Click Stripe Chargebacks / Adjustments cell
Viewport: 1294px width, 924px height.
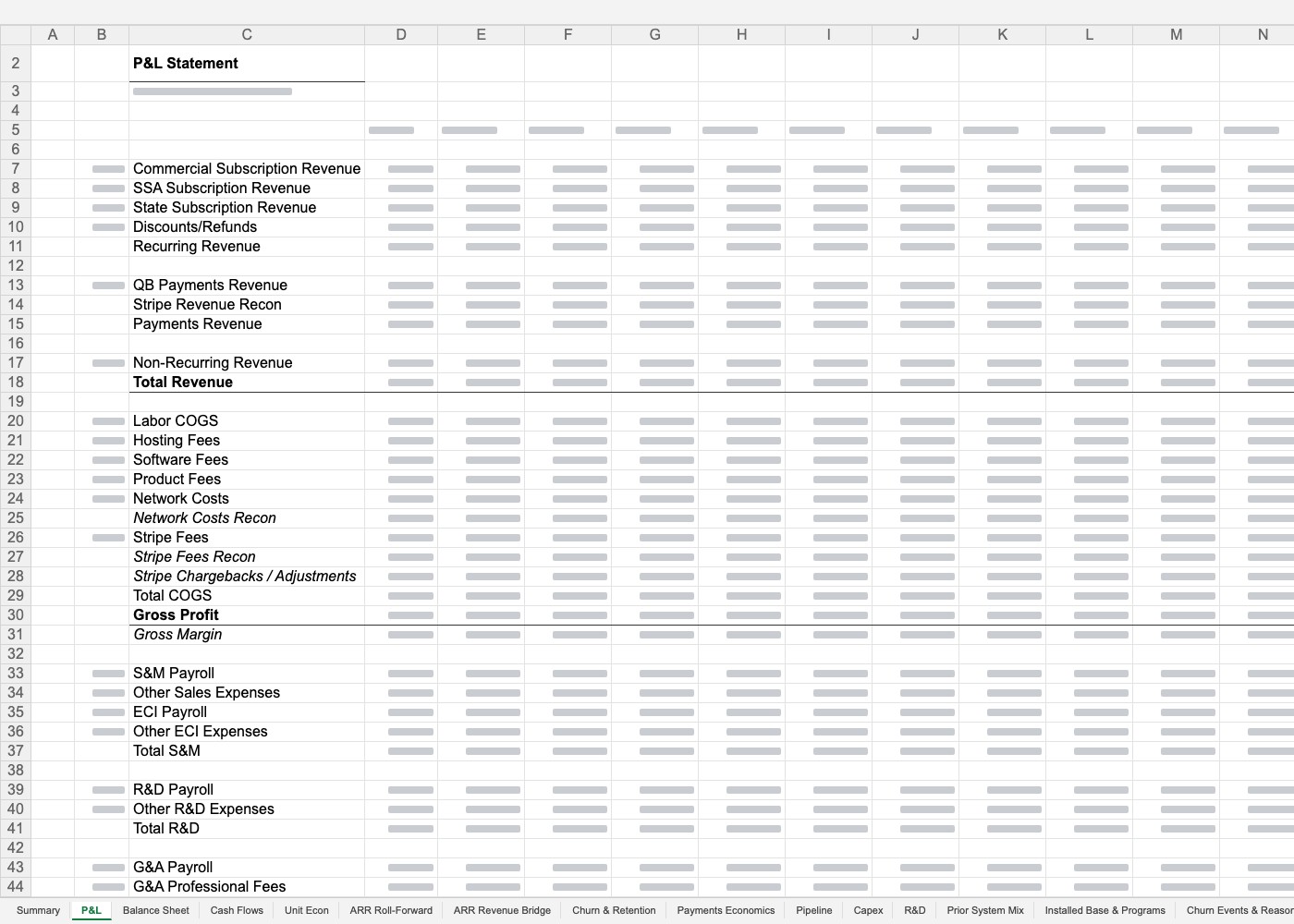point(247,577)
